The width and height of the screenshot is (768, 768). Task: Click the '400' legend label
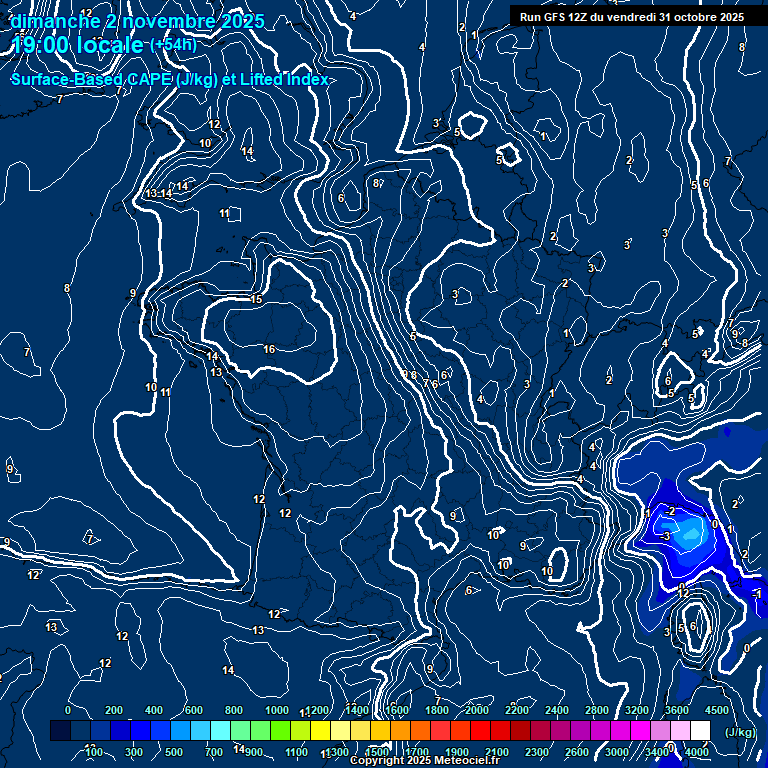coord(154,710)
